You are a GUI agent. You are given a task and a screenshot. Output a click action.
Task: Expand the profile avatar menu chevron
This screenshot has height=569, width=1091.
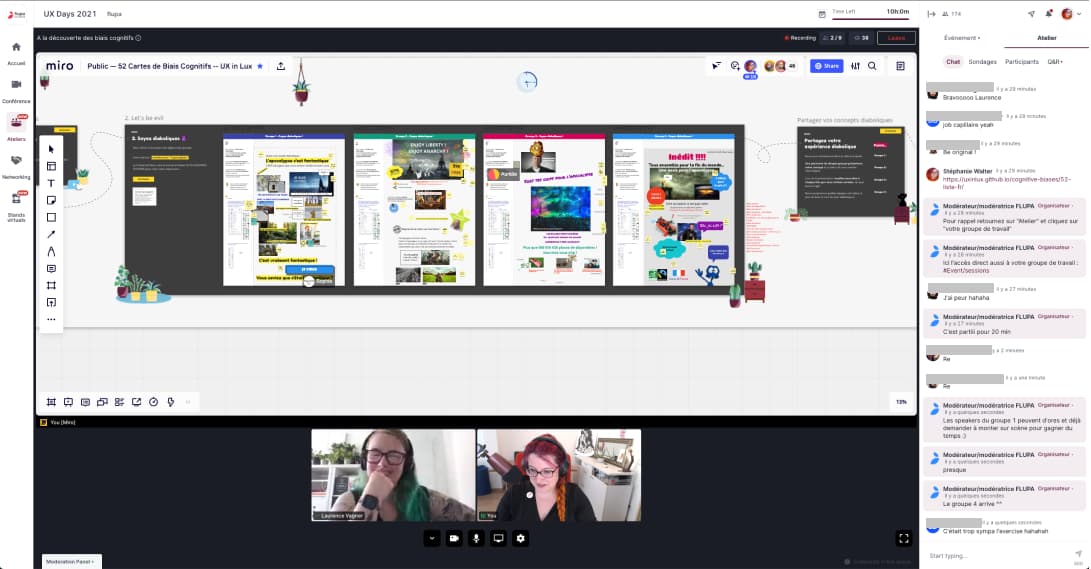[x=1079, y=14]
